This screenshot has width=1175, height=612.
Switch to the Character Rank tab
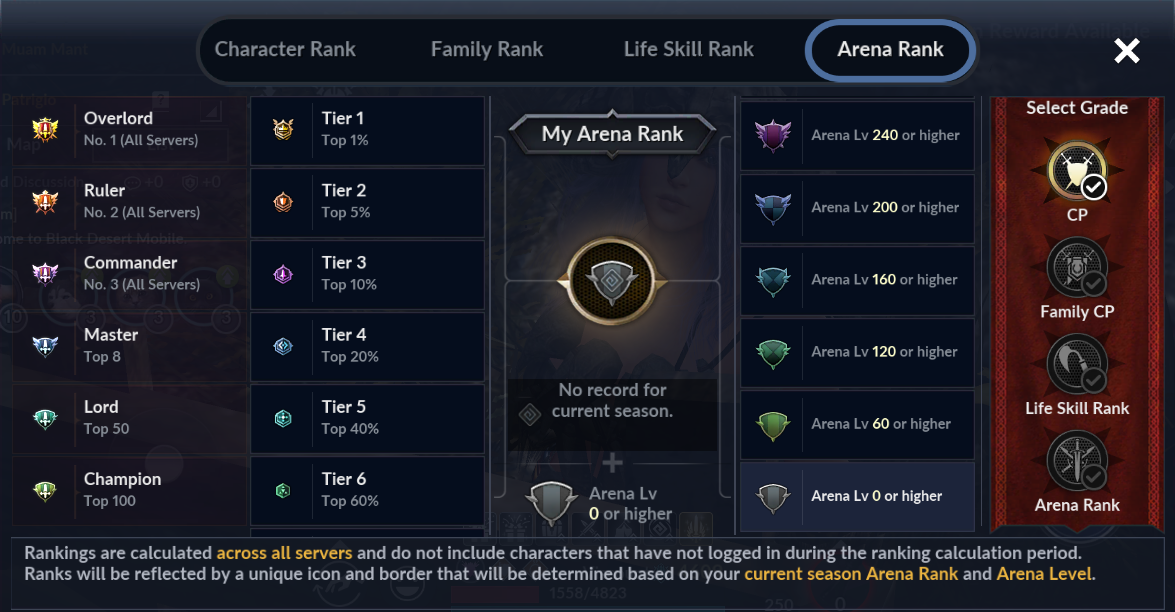pyautogui.click(x=285, y=49)
